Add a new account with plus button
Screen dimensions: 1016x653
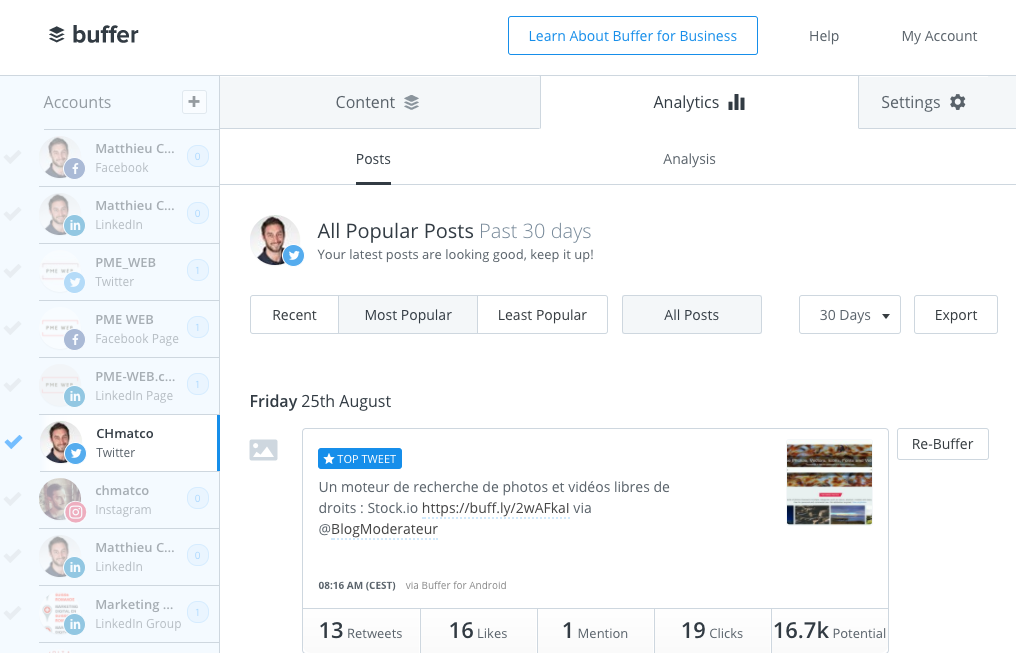[x=194, y=102]
